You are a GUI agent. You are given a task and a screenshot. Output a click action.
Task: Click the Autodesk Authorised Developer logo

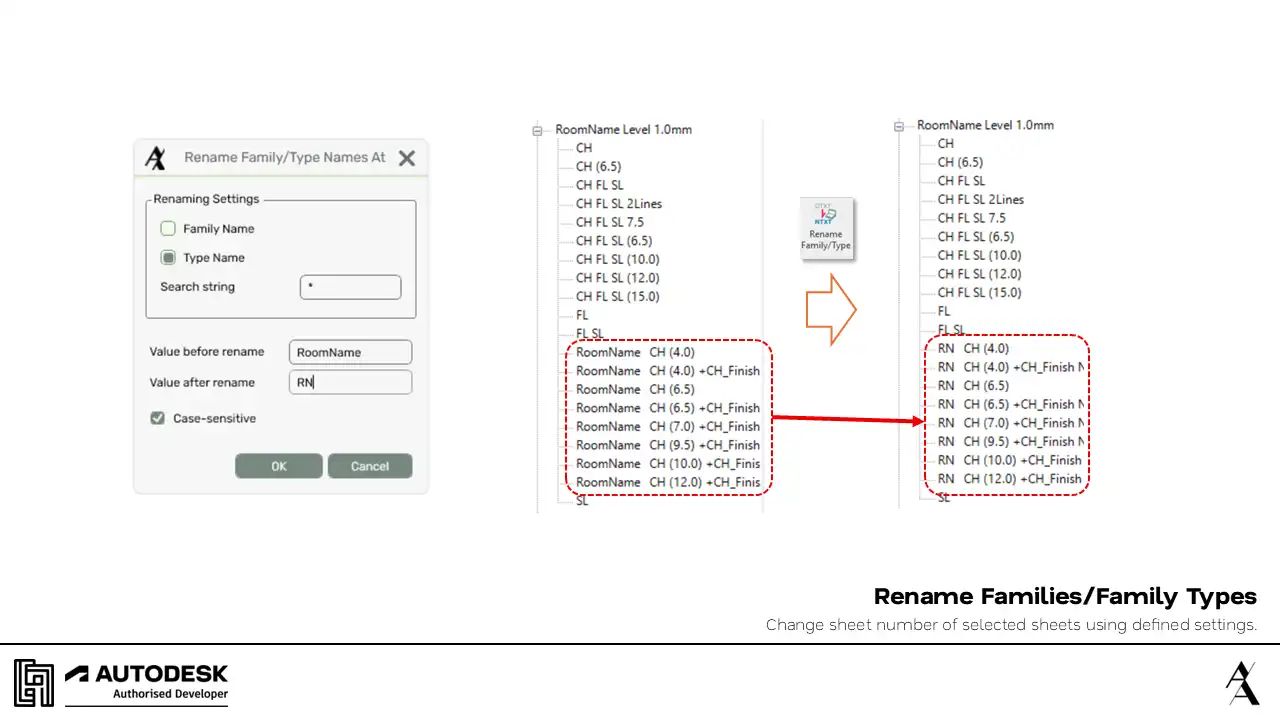click(x=147, y=682)
